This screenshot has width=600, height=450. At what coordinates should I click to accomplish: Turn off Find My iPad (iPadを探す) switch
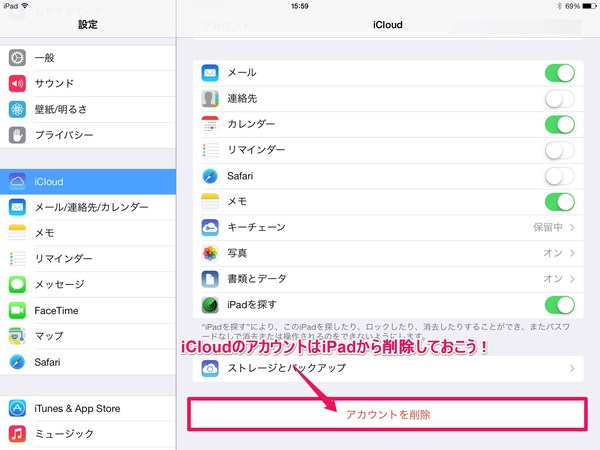pos(559,305)
